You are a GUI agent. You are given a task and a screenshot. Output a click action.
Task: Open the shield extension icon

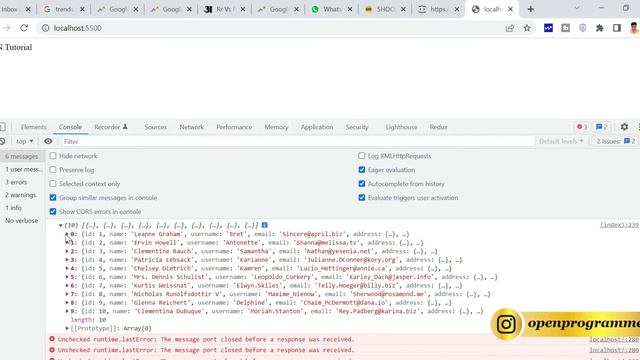582,28
